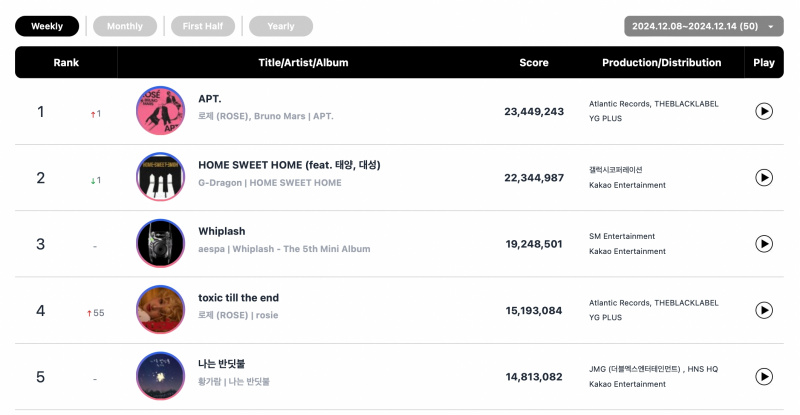The height and width of the screenshot is (415, 800).
Task: Select the First Half chart tab
Action: tap(203, 26)
